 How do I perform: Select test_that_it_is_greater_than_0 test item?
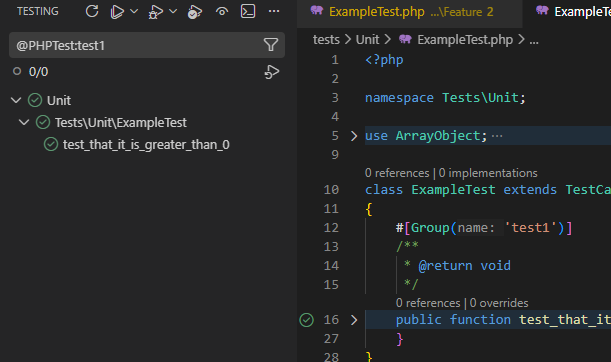pos(147,145)
